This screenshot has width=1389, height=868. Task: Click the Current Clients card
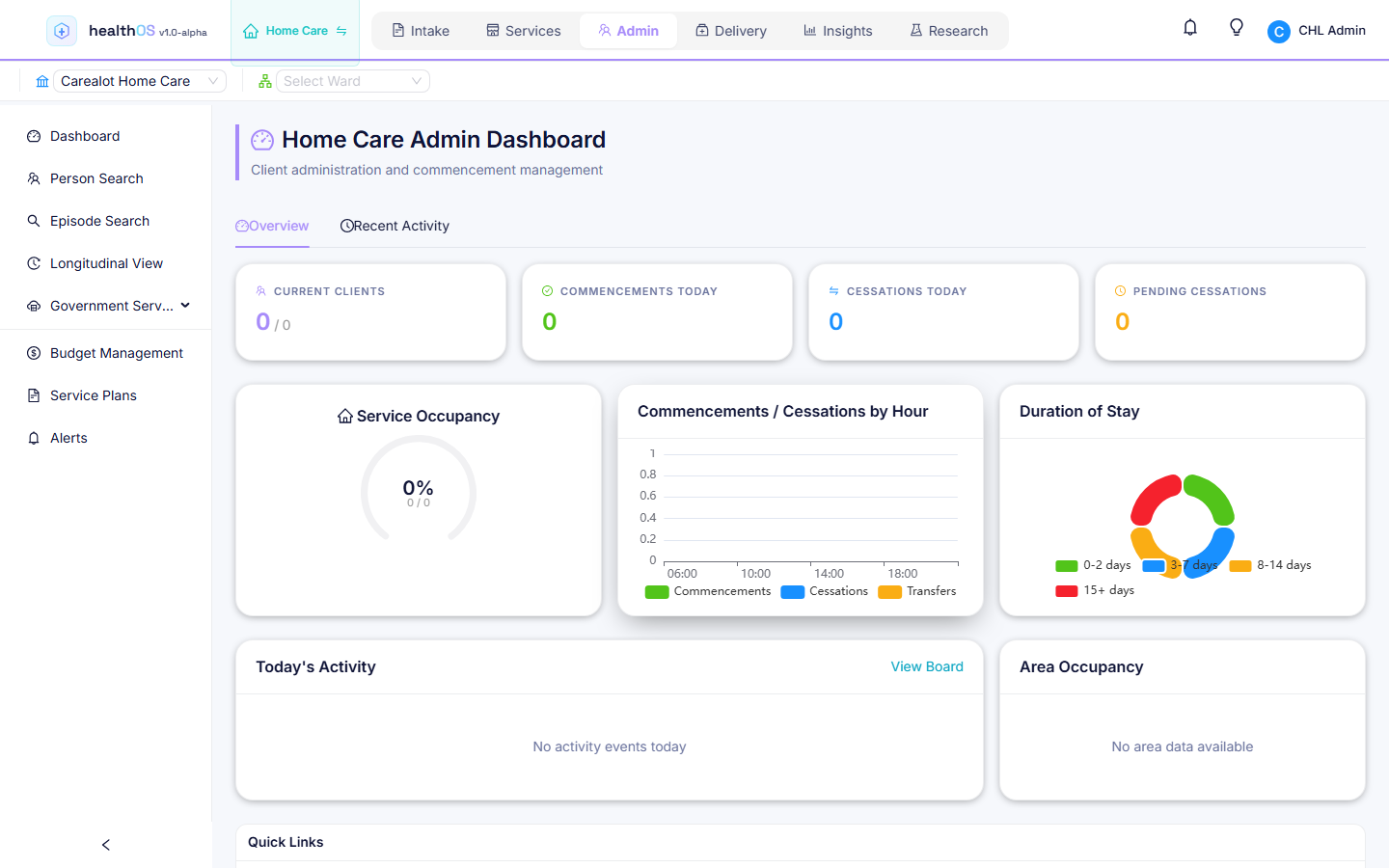click(370, 312)
